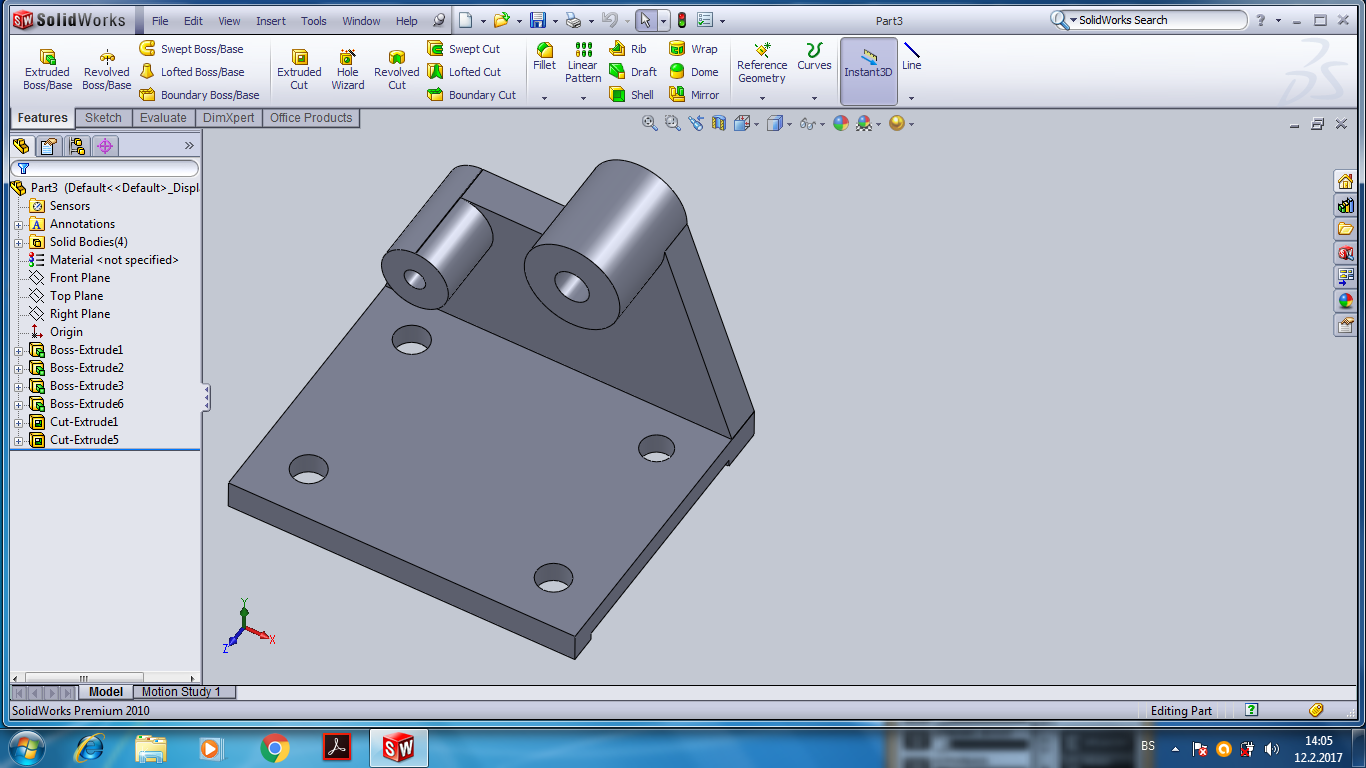
Task: Select the Mirror feature tool
Action: 694,95
